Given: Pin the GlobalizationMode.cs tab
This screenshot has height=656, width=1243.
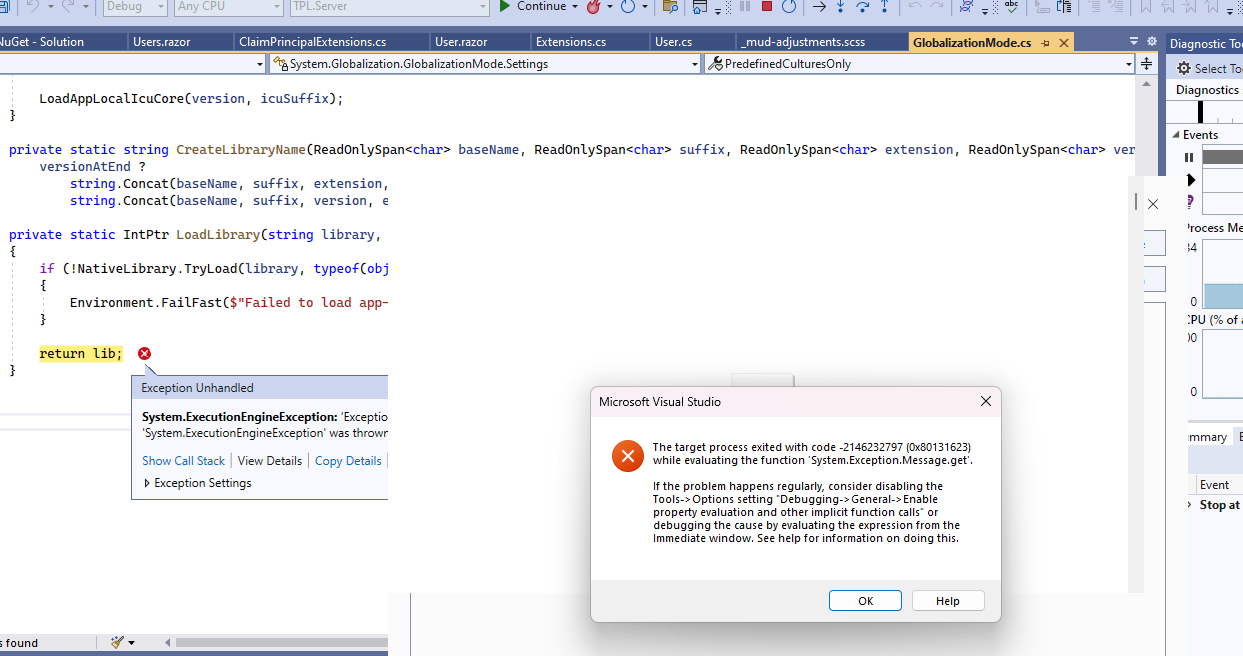Looking at the screenshot, I should (1045, 42).
